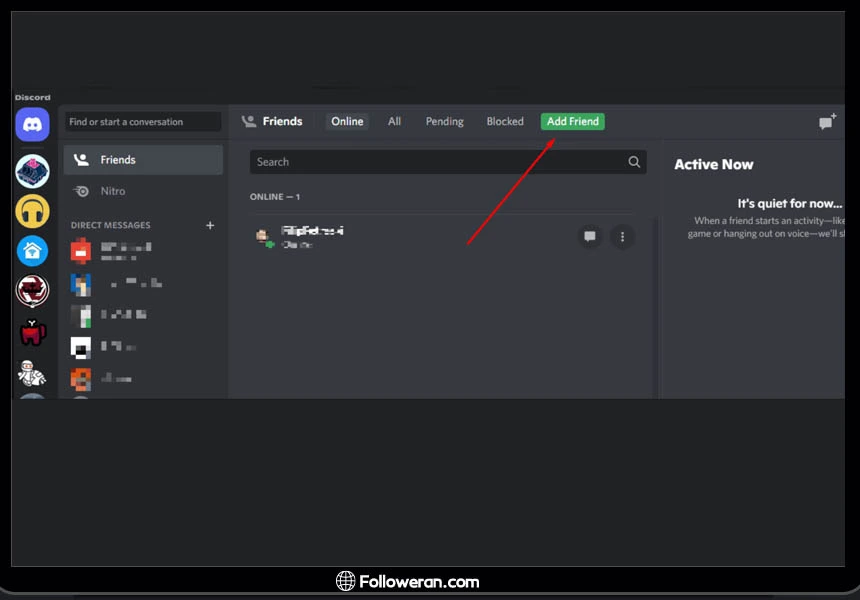
Task: Open the Blocked users tab
Action: point(505,122)
